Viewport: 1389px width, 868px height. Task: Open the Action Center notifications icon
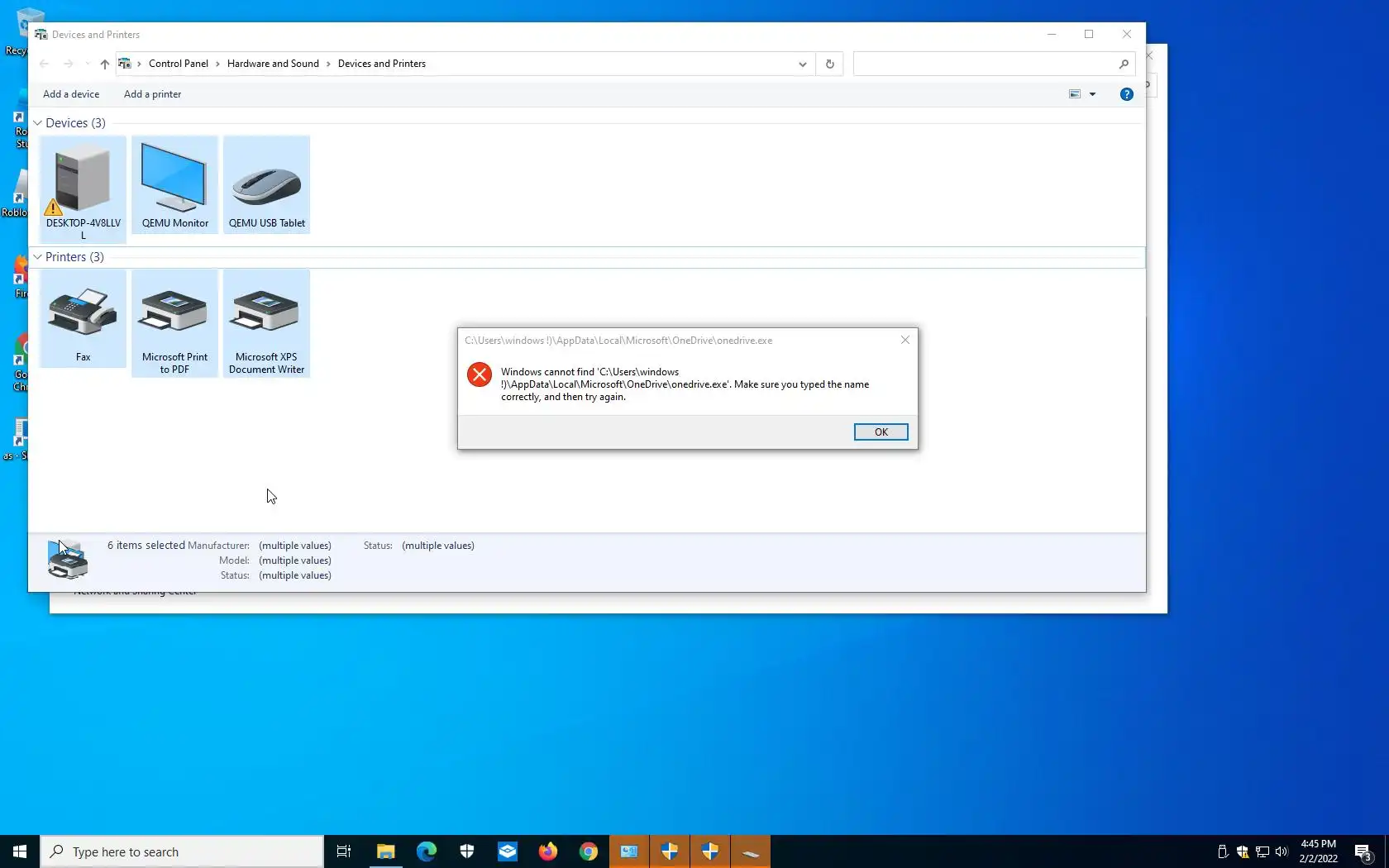coord(1363,851)
